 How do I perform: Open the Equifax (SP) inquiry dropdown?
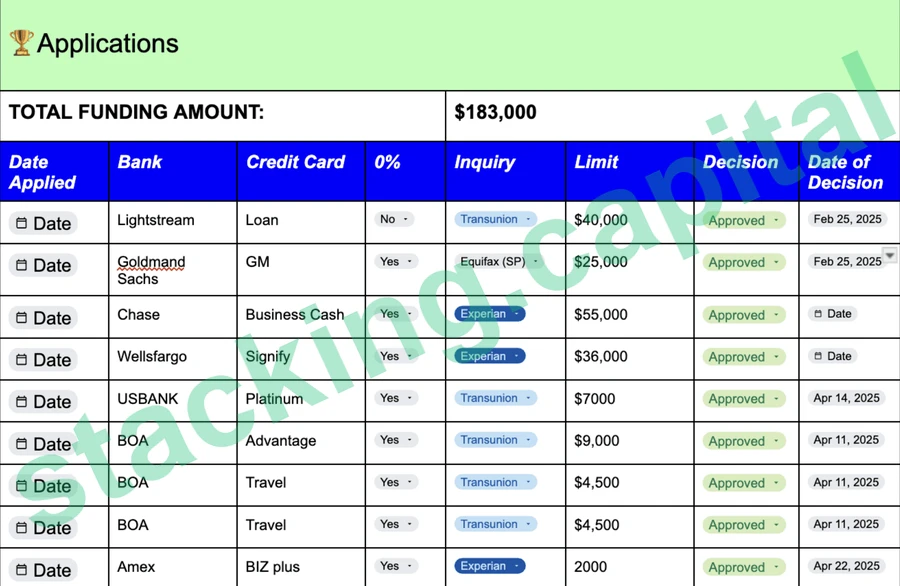[x=498, y=262]
